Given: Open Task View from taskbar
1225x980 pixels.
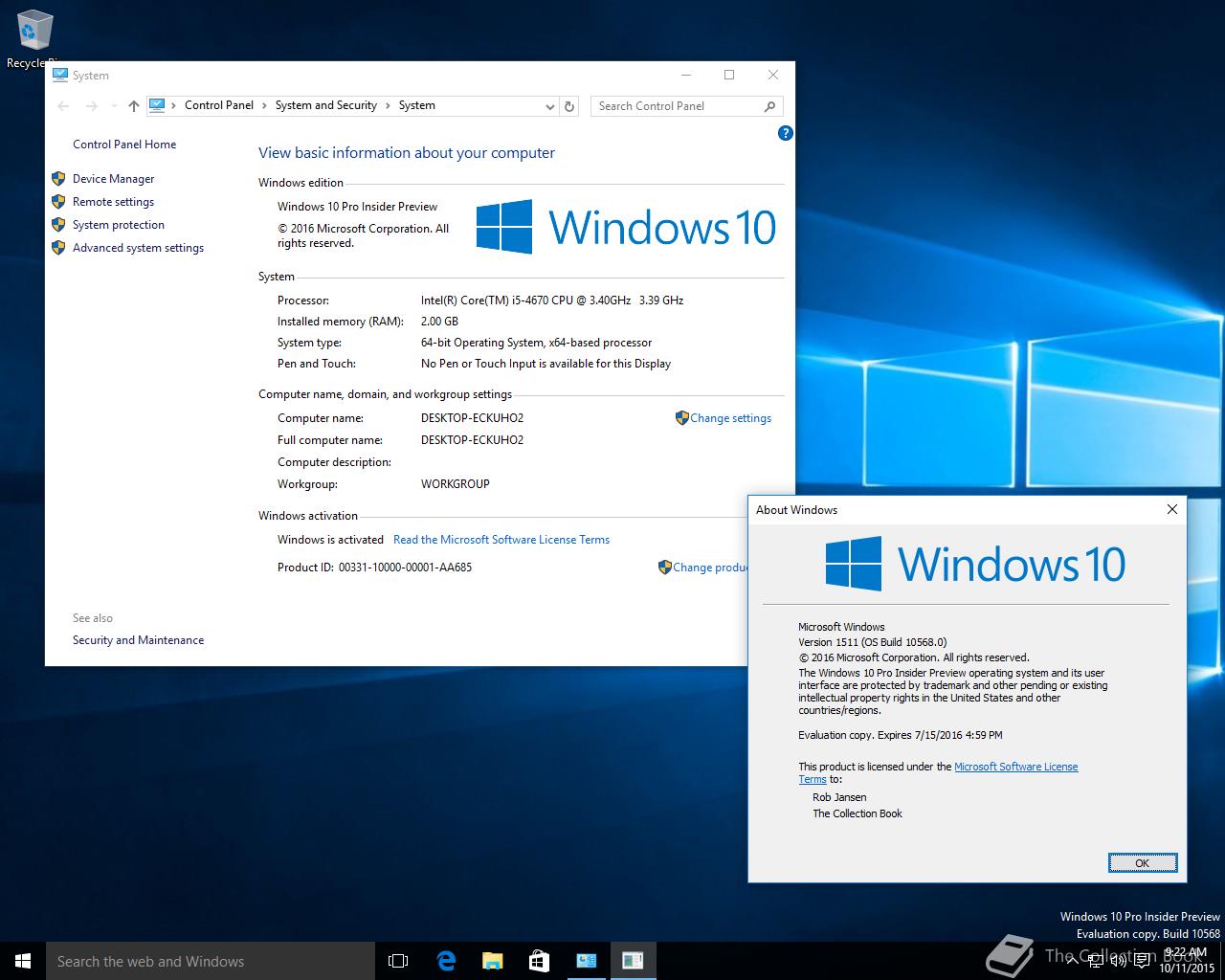Looking at the screenshot, I should [x=398, y=961].
